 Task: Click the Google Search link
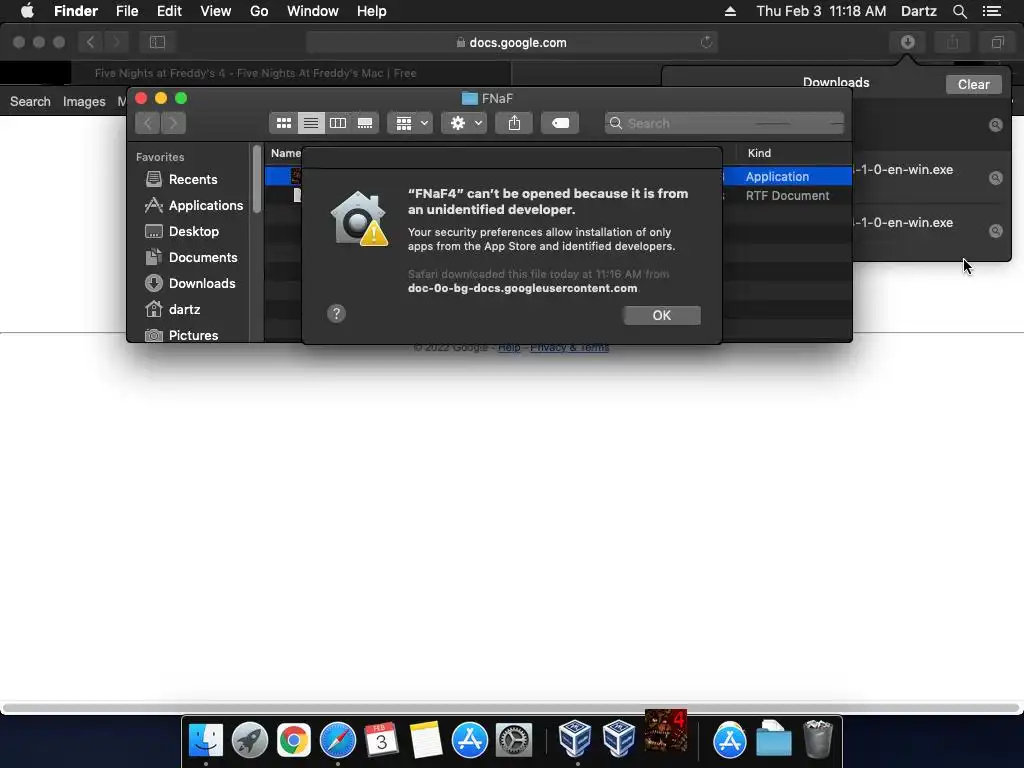(30, 101)
